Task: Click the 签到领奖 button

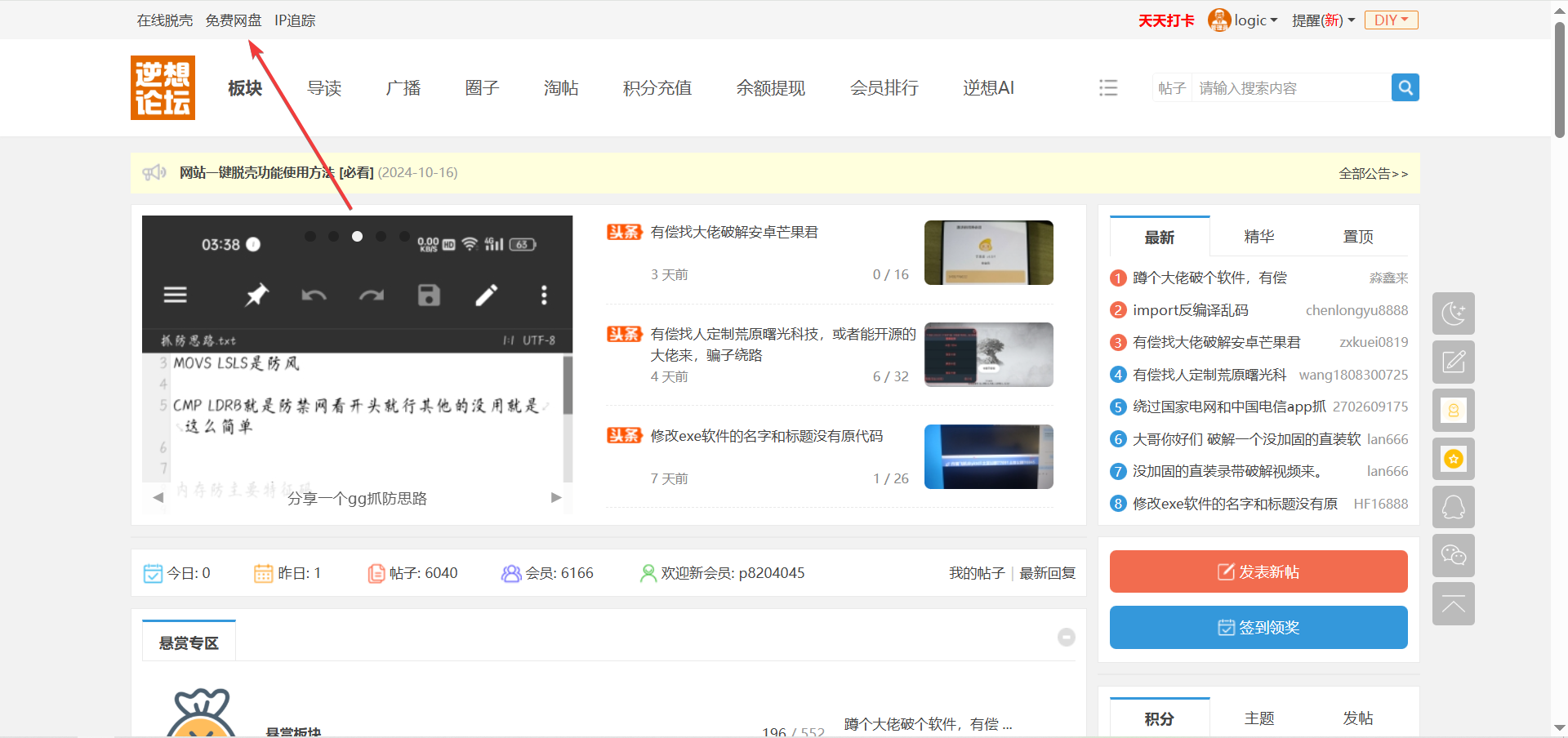Action: [1258, 627]
